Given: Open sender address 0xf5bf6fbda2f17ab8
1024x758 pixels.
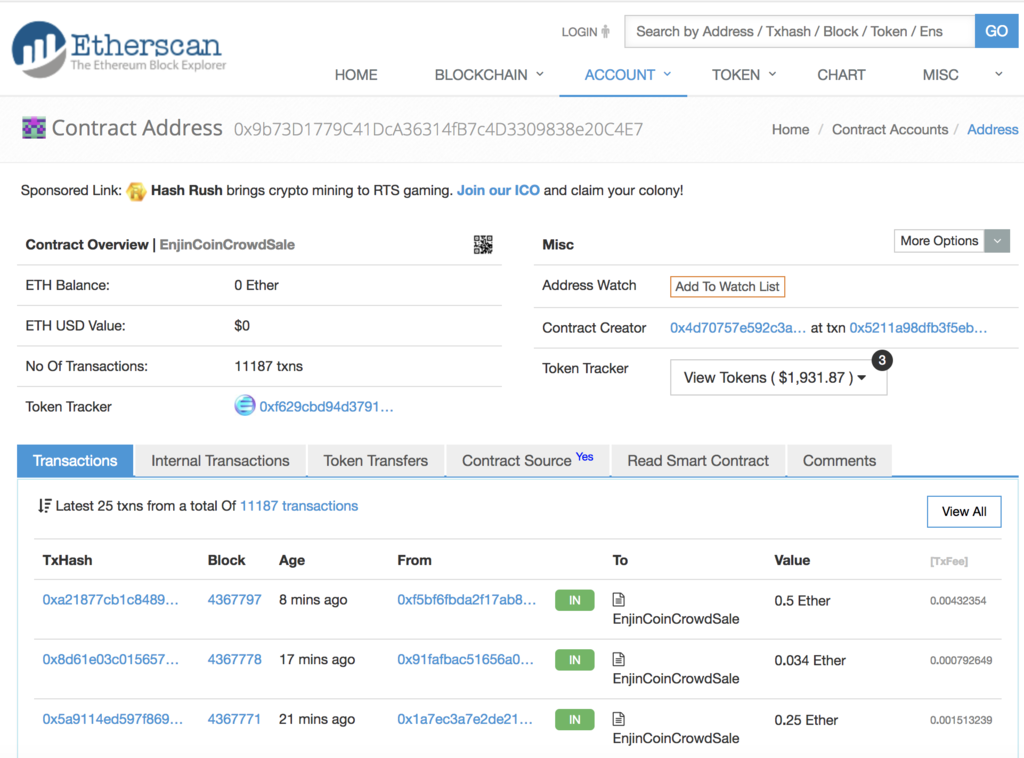Looking at the screenshot, I should tap(466, 599).
